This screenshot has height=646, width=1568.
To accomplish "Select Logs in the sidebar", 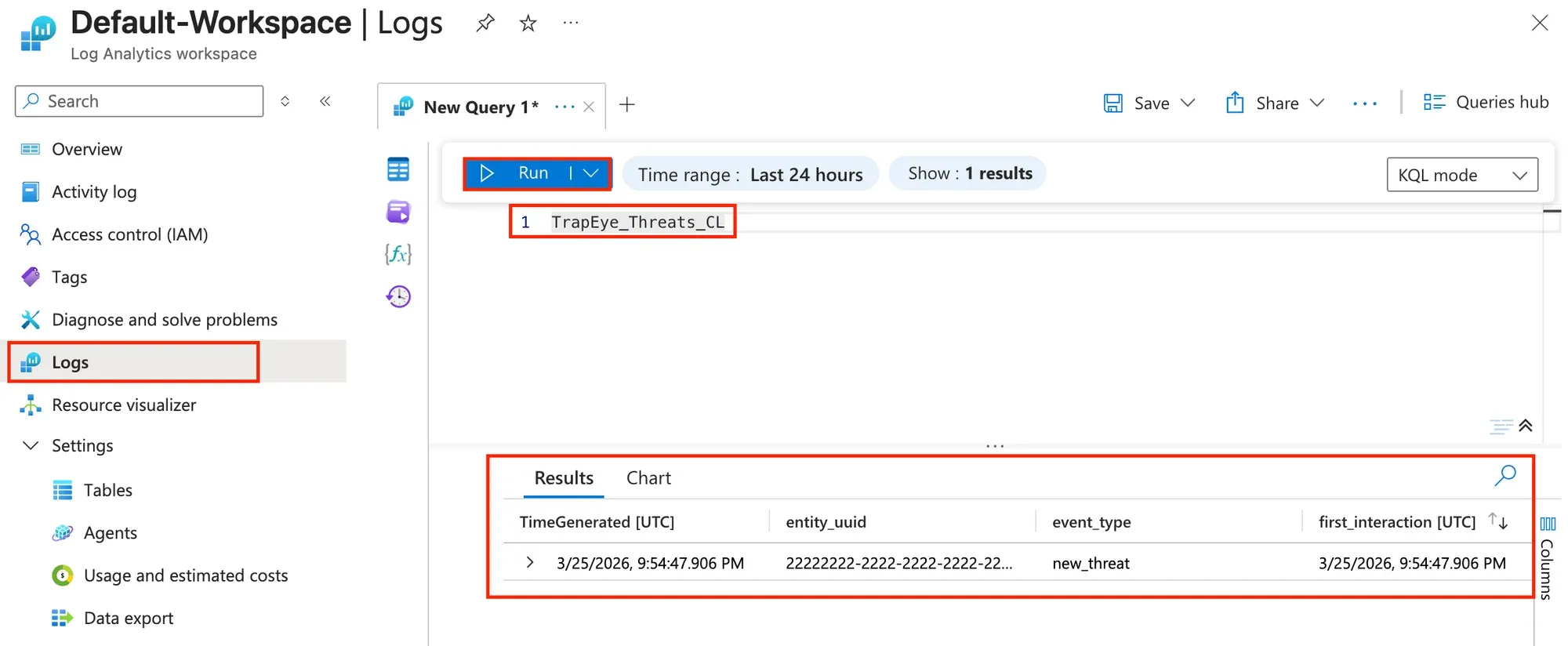I will coord(176,361).
